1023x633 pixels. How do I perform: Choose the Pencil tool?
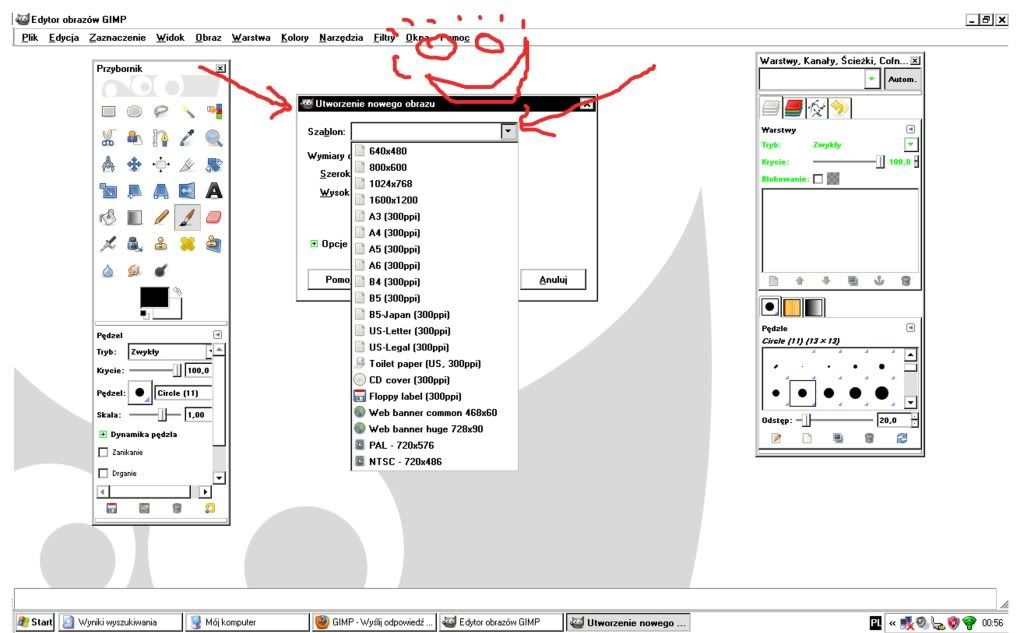tap(160, 216)
